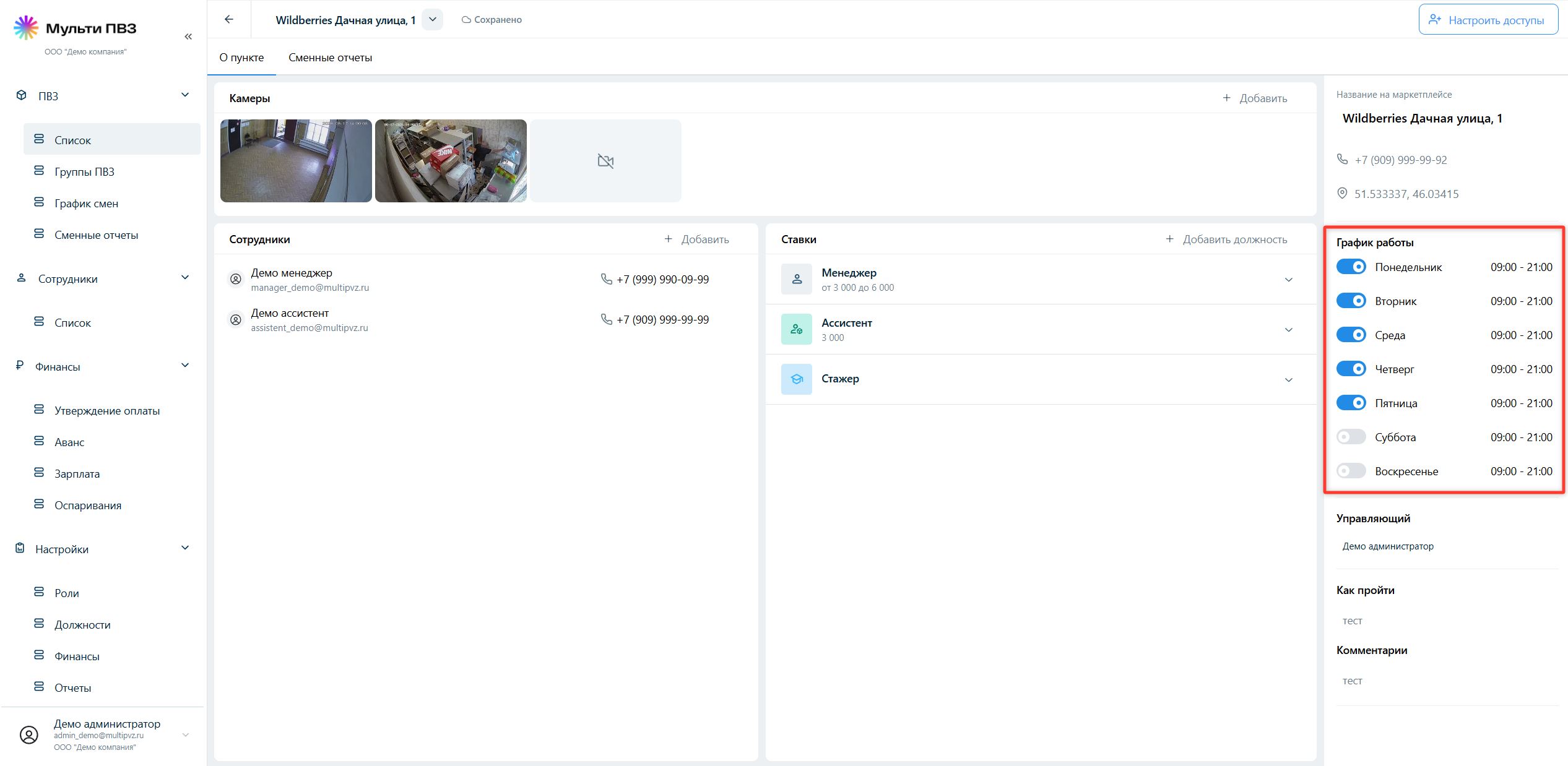Click the Воскресенье hours 09:00 - 21:00
This screenshot has width=1568, height=766.
pyautogui.click(x=1521, y=471)
